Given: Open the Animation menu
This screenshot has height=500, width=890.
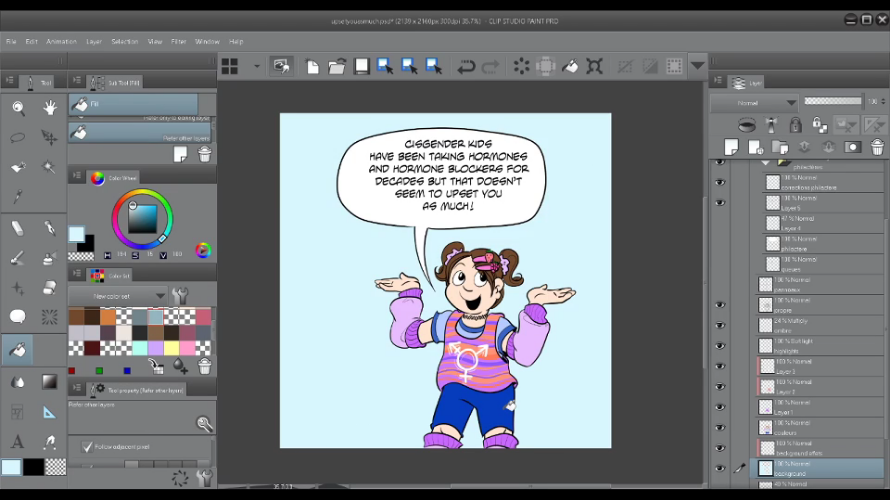Looking at the screenshot, I should coord(61,41).
